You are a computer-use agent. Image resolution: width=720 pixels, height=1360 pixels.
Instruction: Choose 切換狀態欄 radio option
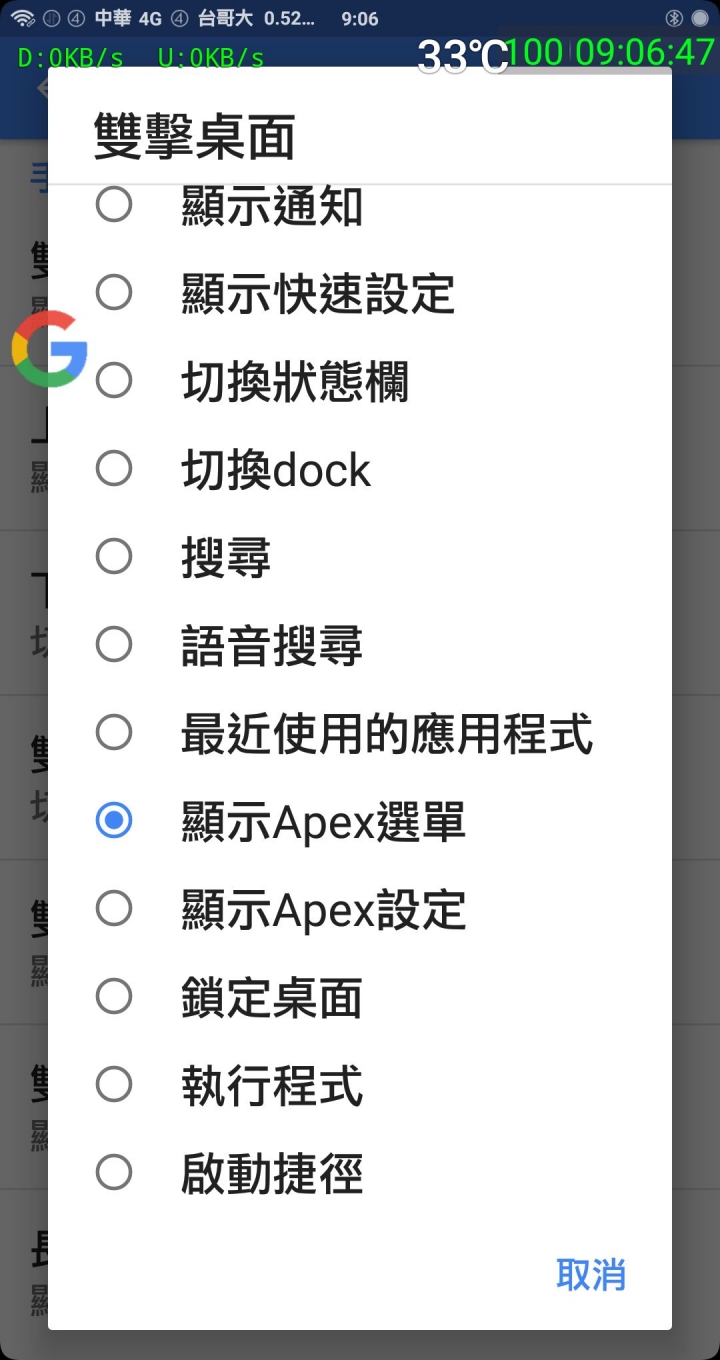360,381
